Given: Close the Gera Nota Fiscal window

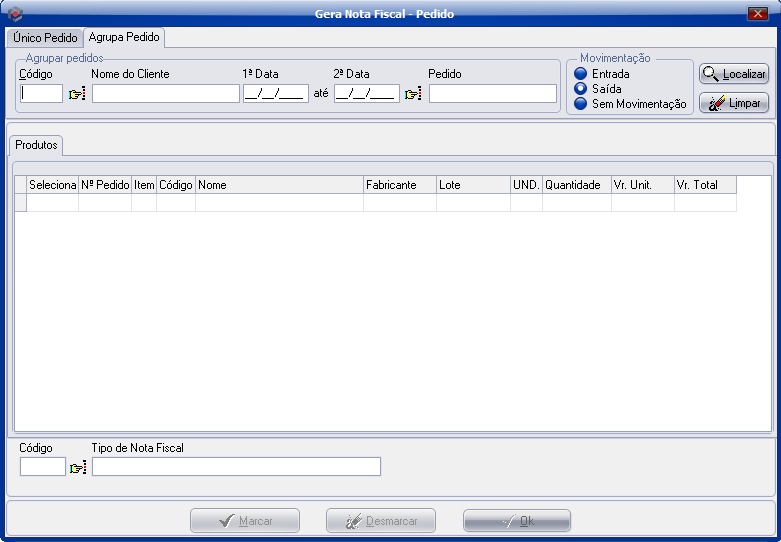Looking at the screenshot, I should coord(757,14).
